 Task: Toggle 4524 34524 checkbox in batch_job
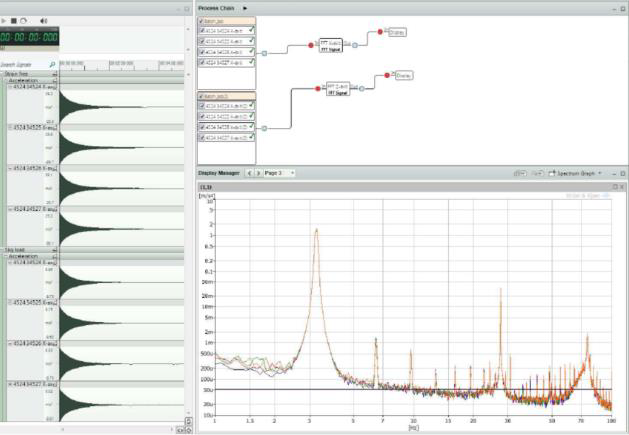coord(203,30)
